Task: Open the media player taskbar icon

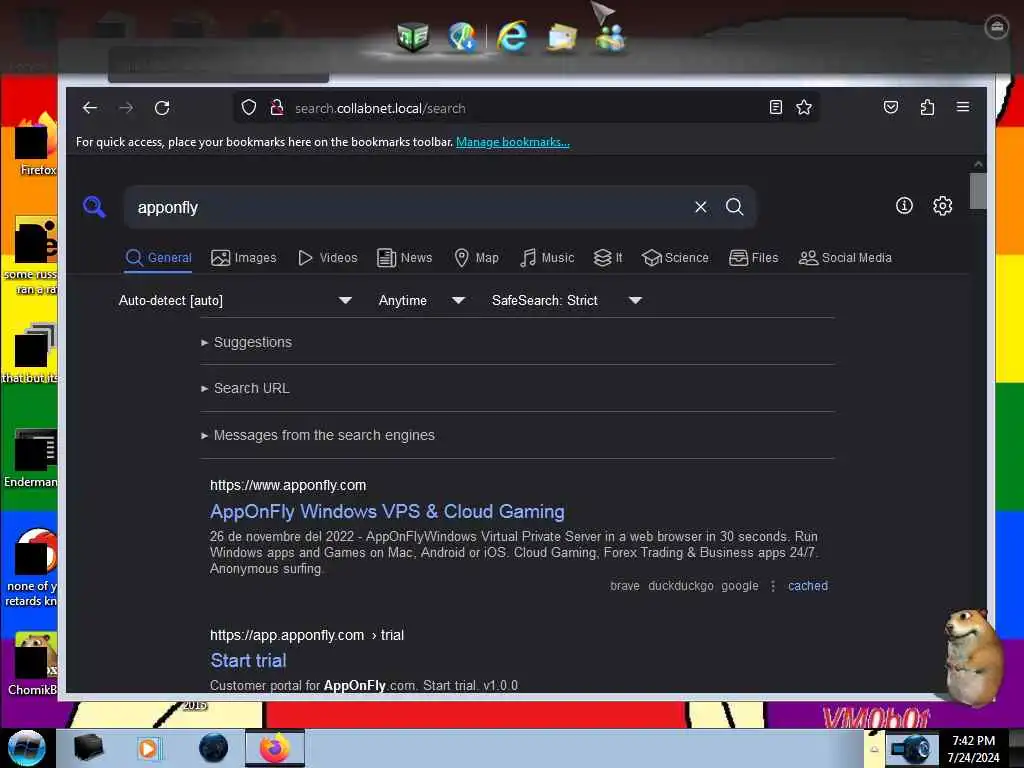Action: pos(148,748)
